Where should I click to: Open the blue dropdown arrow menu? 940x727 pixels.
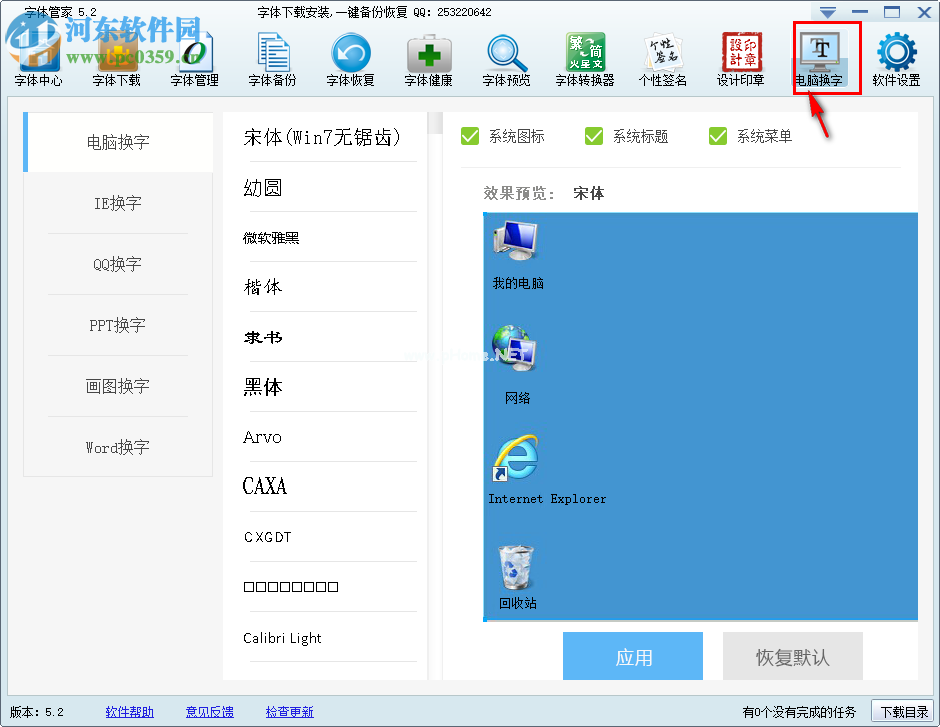826,11
